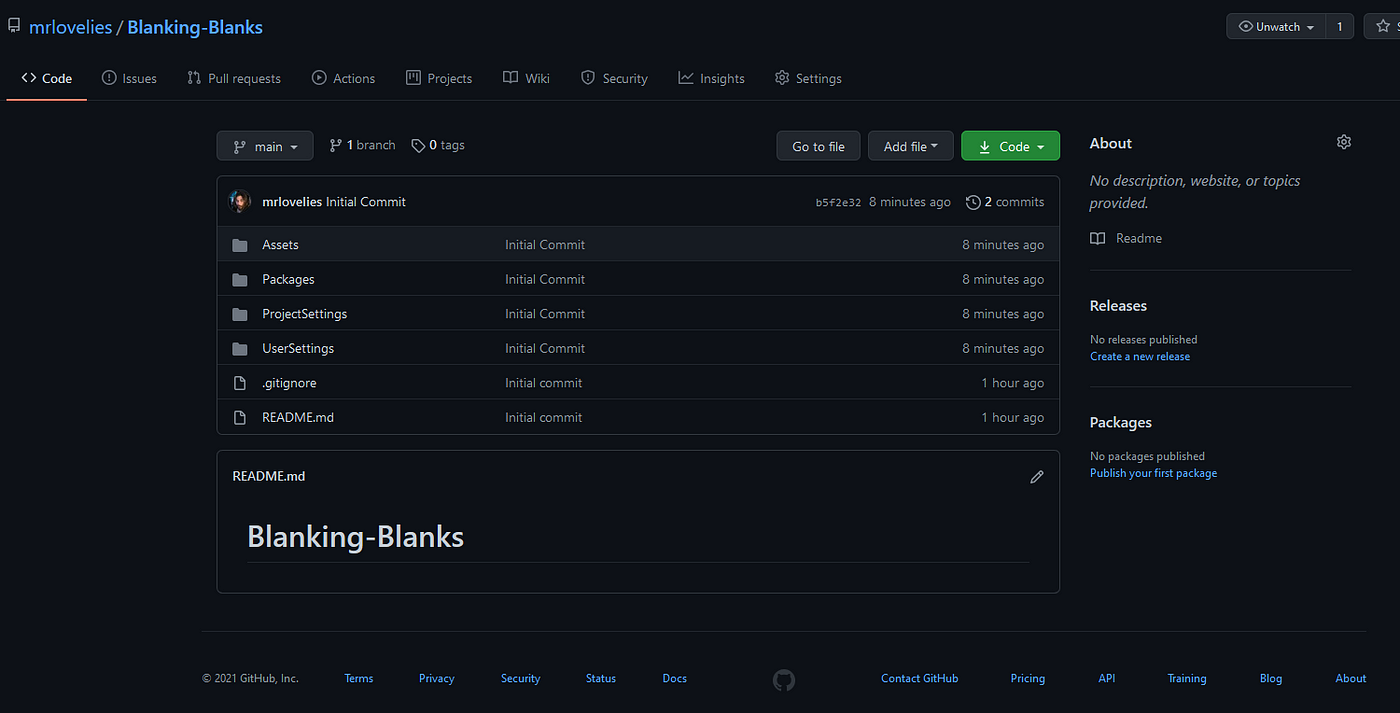Open commit hash b5f2e32
1400x713 pixels.
point(838,202)
